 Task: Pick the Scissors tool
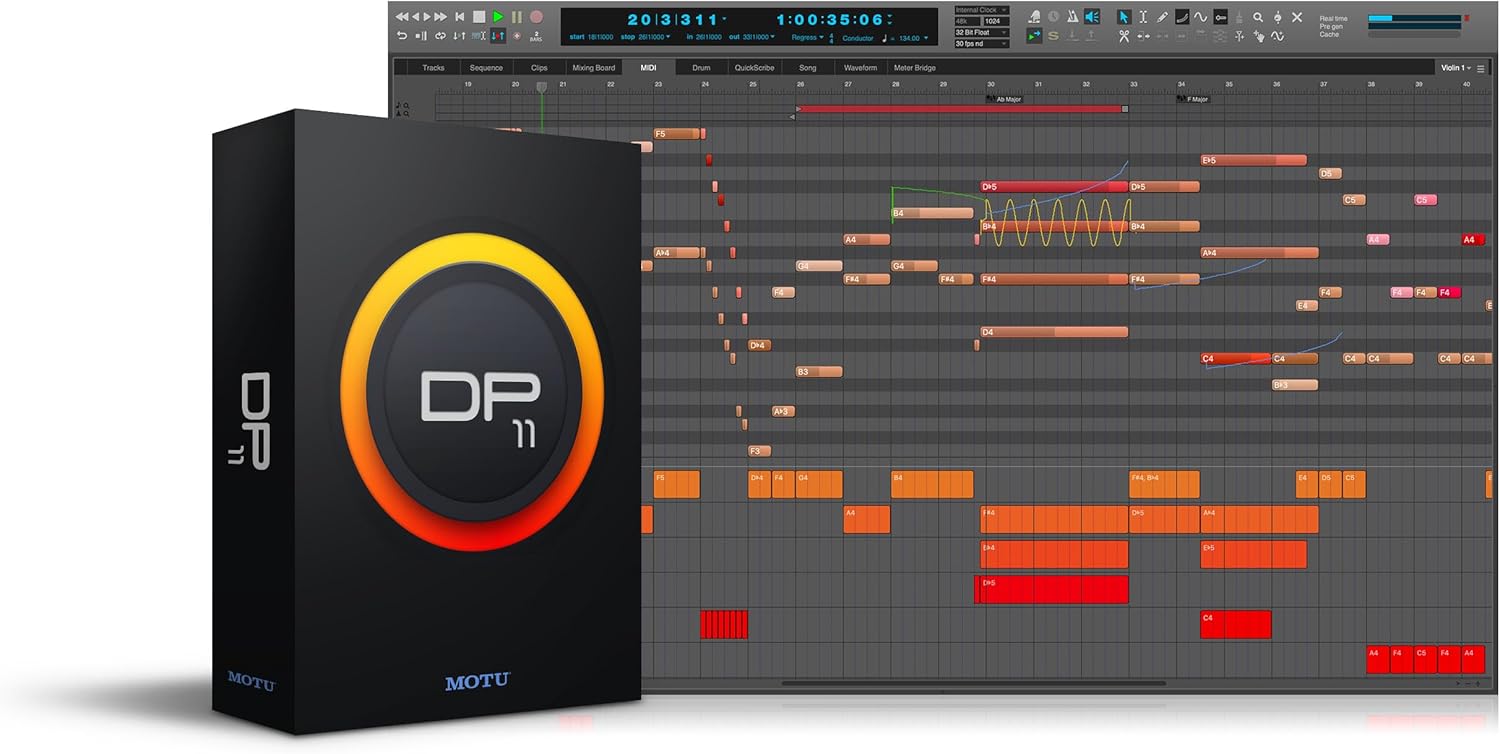[x=1123, y=36]
